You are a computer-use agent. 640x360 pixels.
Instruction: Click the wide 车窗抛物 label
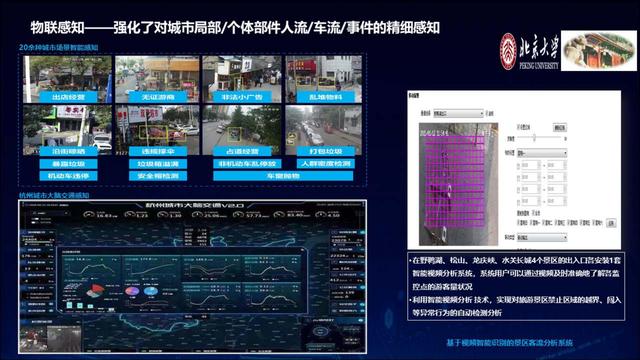(x=283, y=176)
